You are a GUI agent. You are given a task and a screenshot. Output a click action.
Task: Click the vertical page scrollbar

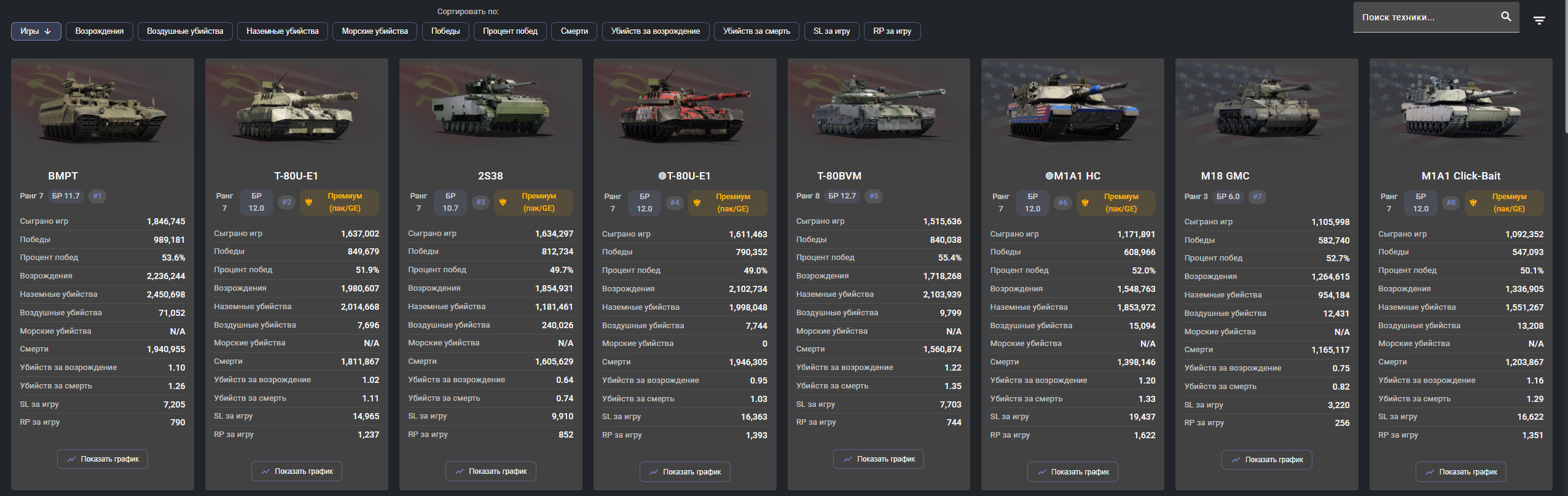1566,68
